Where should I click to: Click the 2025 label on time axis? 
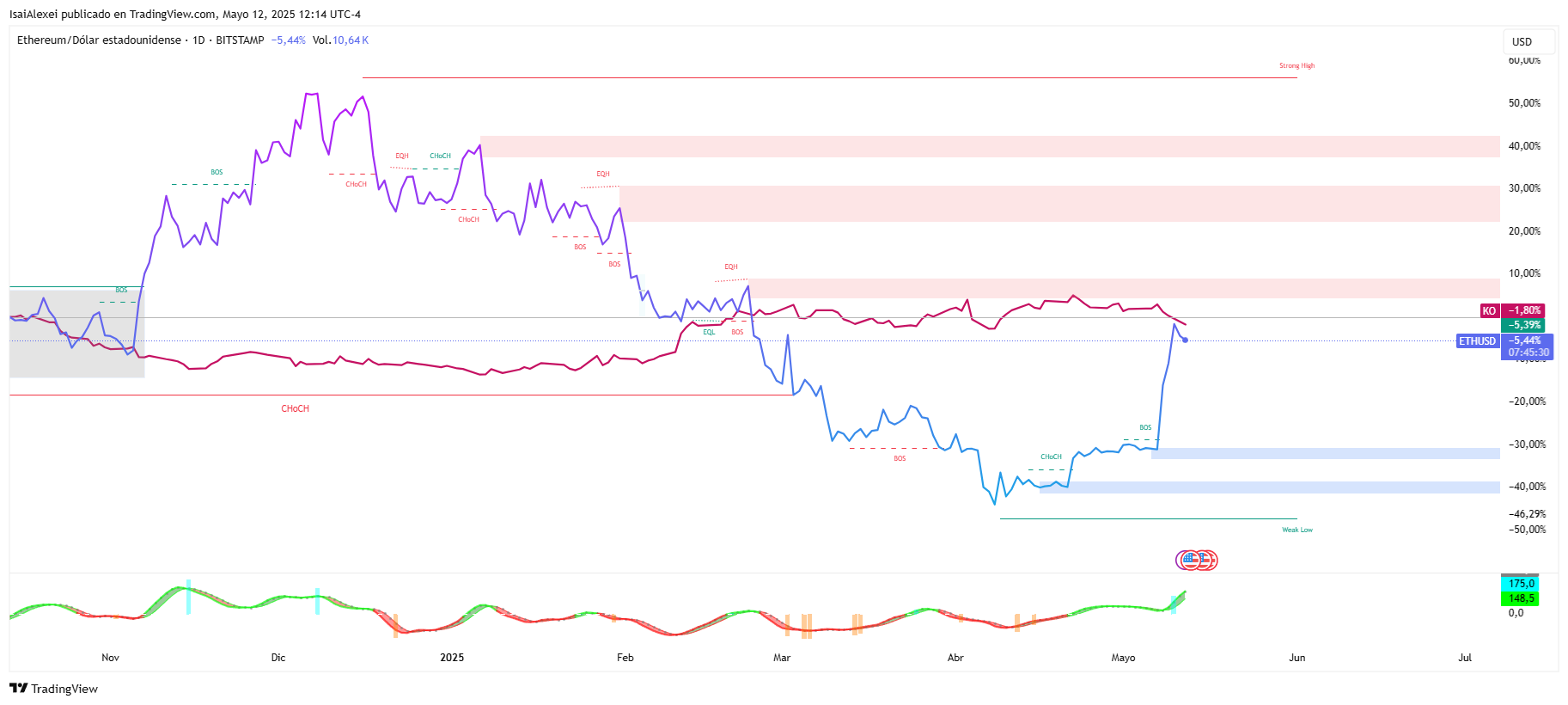(x=452, y=658)
